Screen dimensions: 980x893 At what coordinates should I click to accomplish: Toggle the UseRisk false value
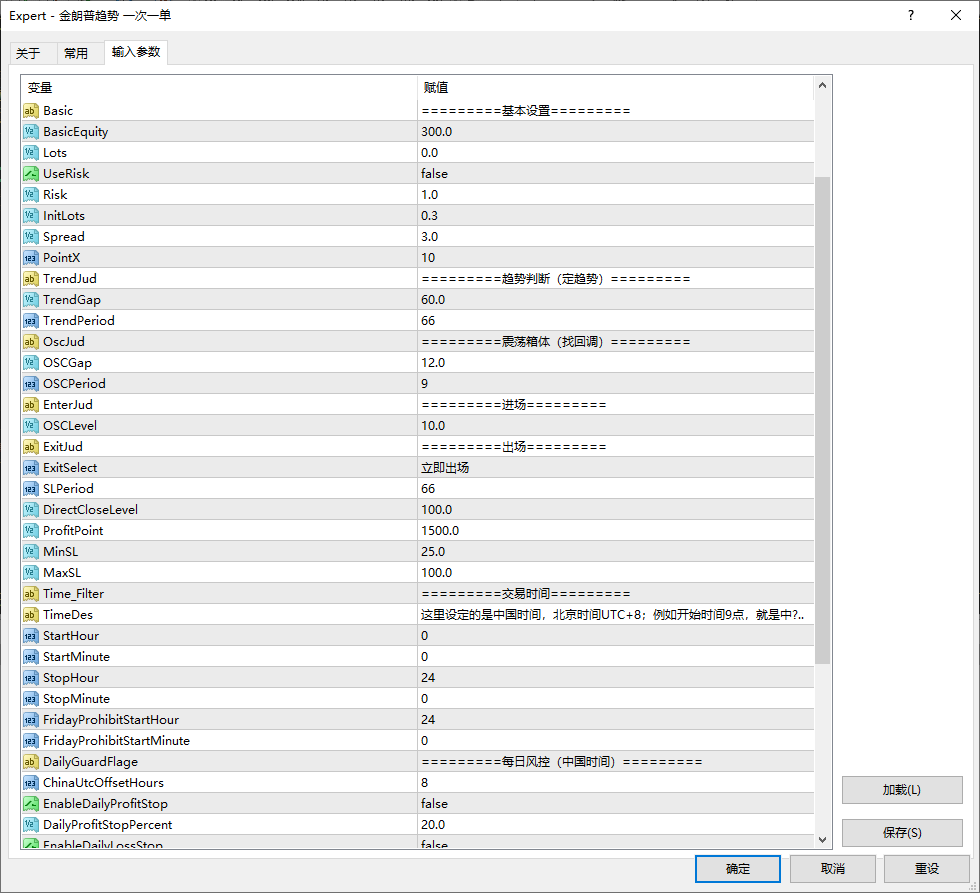[616, 174]
